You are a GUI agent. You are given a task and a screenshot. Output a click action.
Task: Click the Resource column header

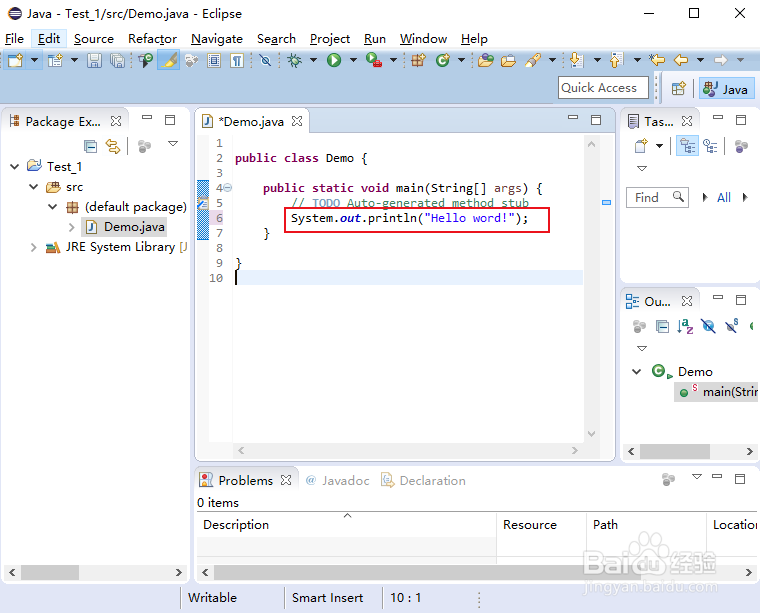coord(541,525)
